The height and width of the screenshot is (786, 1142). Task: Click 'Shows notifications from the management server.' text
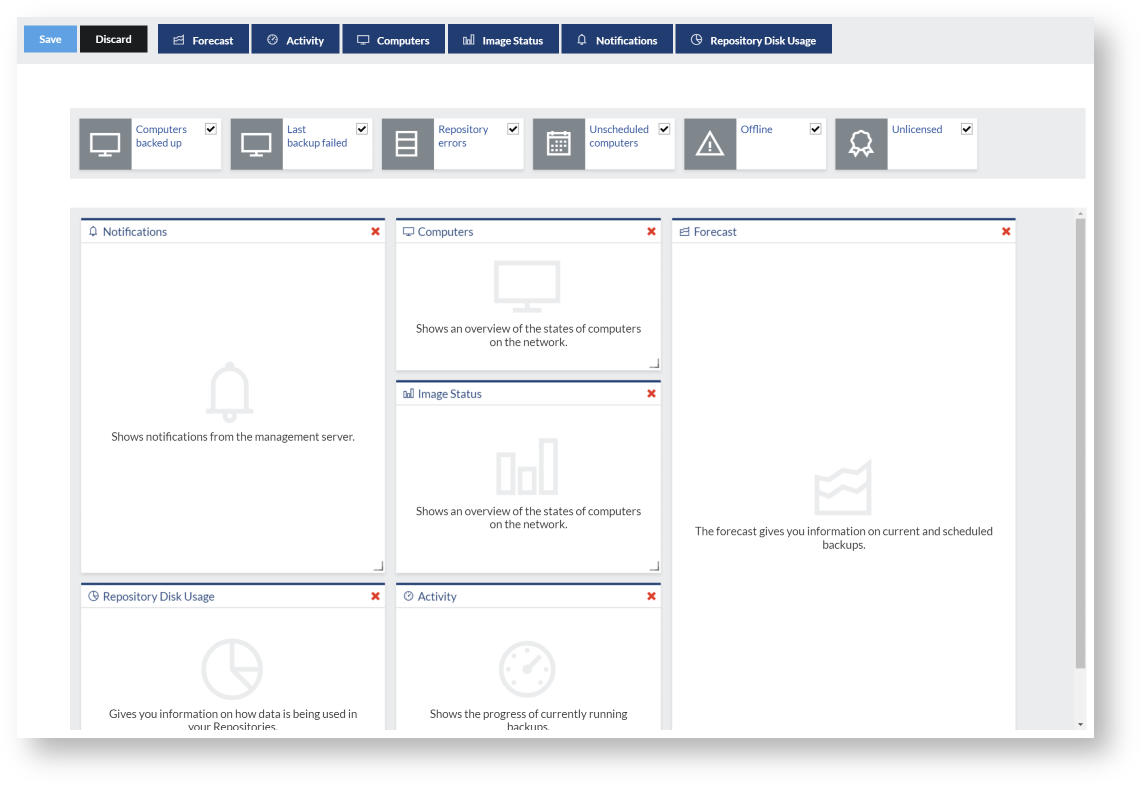[x=233, y=437]
